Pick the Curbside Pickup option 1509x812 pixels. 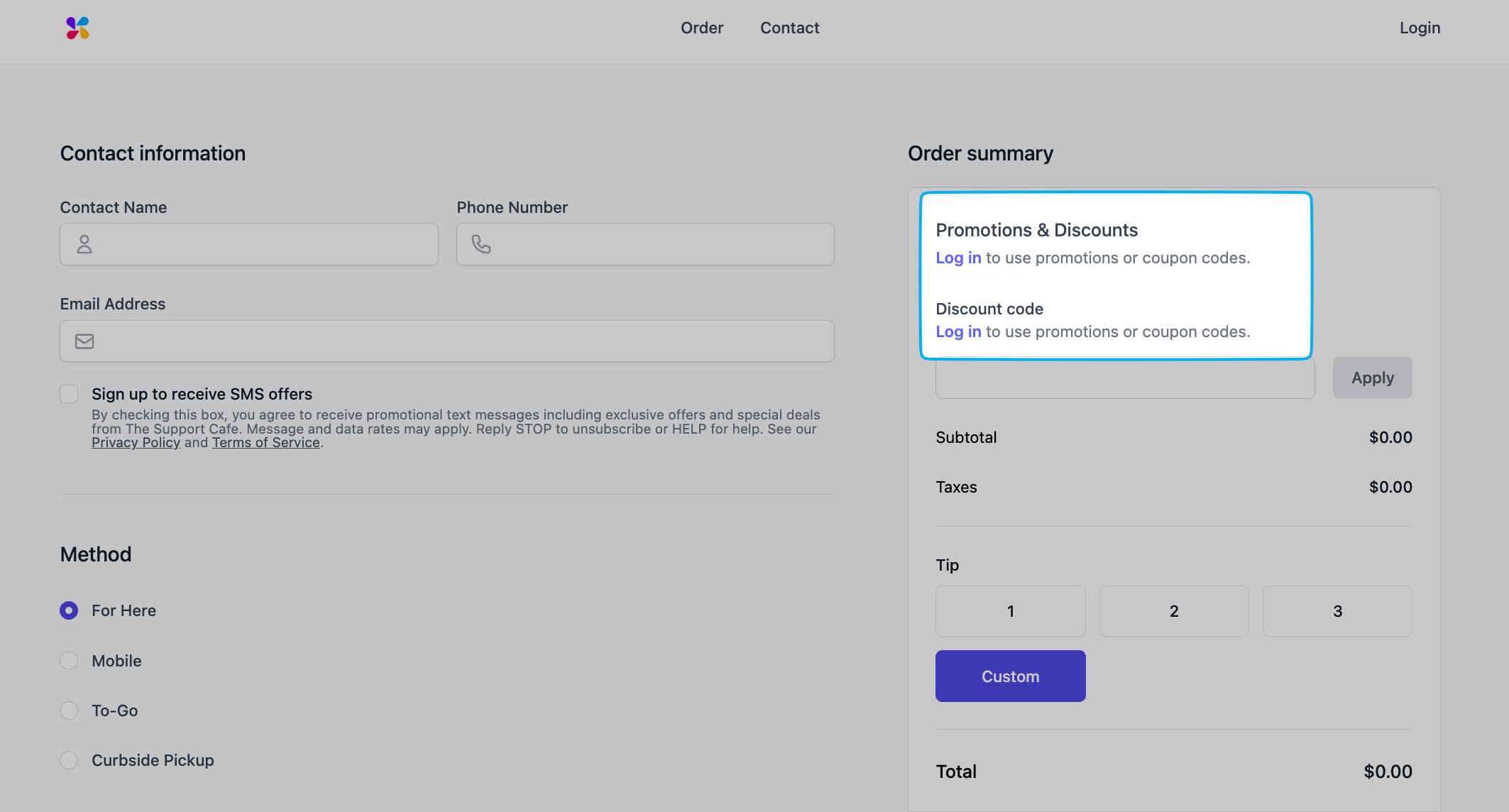click(x=69, y=760)
